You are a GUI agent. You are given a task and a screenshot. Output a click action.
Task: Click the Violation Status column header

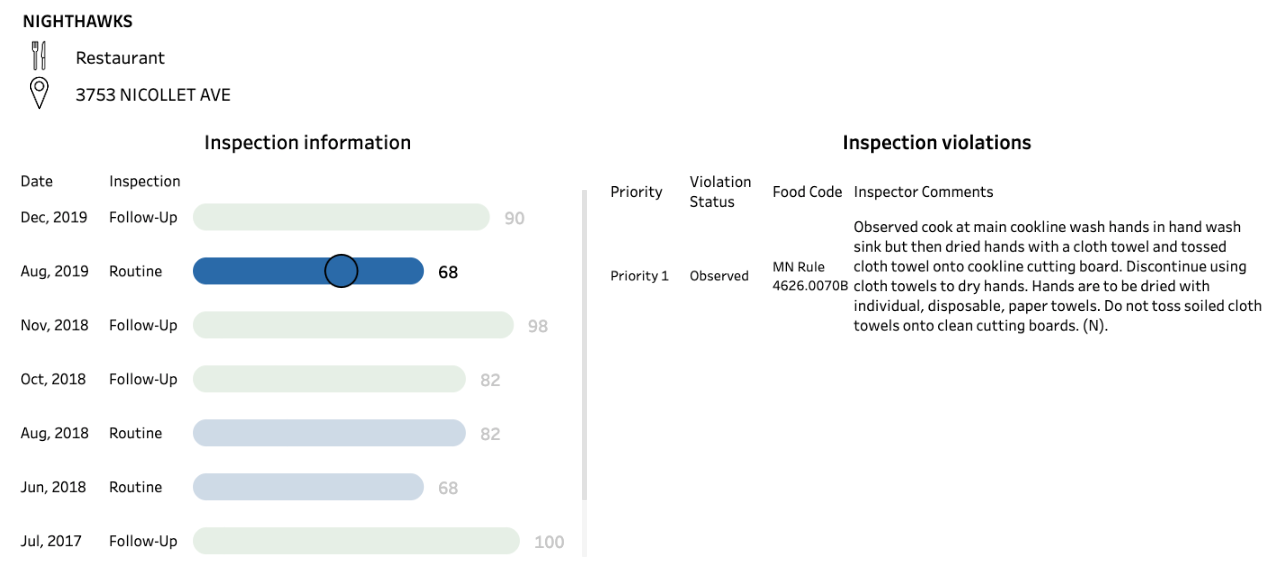click(x=720, y=192)
